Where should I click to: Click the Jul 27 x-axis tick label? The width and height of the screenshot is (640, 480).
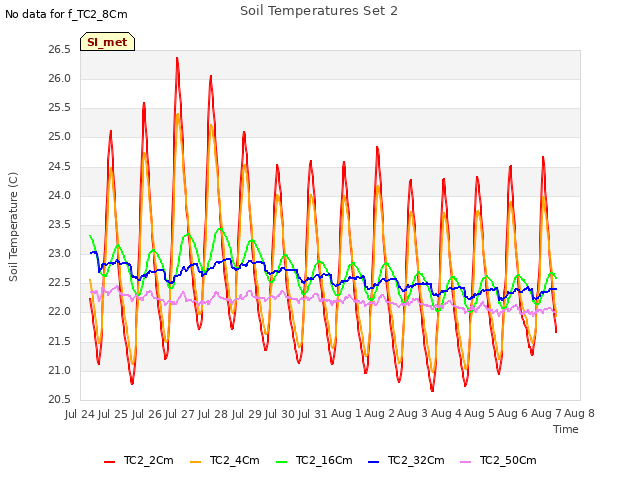pyautogui.click(x=180, y=414)
